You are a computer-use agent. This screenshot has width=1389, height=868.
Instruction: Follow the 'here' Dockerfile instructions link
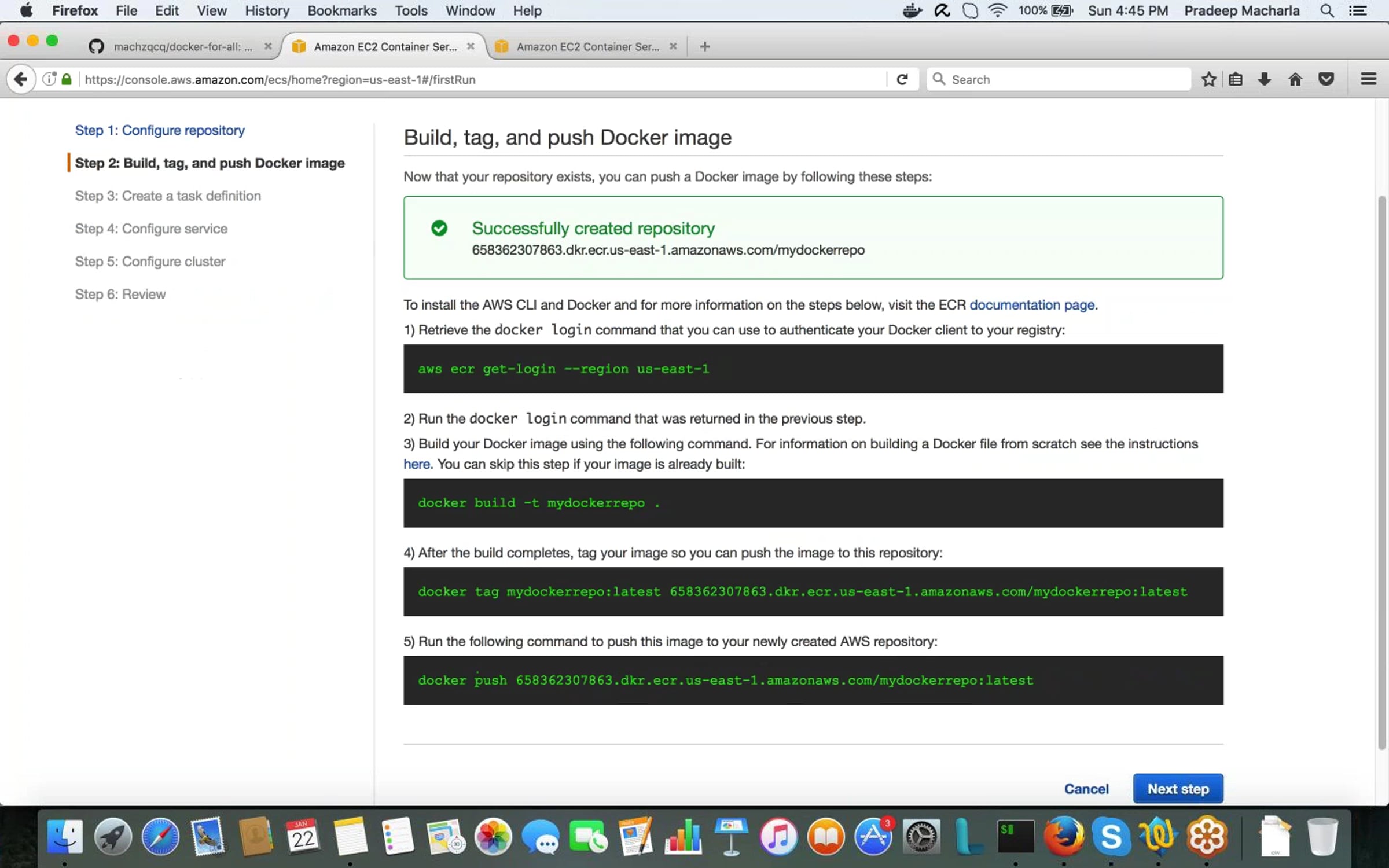pyautogui.click(x=417, y=464)
